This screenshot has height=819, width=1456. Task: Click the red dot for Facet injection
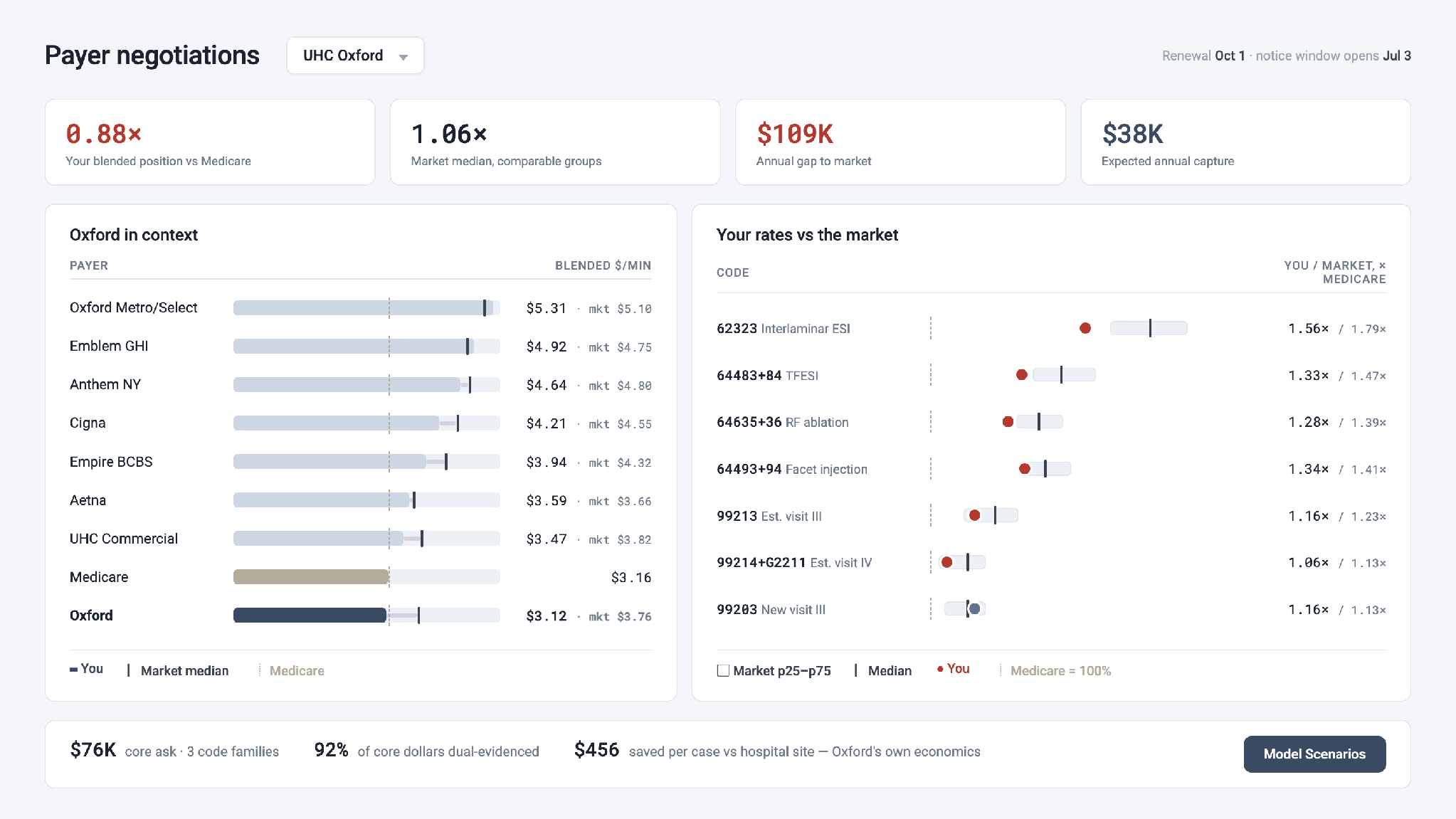pos(1025,469)
